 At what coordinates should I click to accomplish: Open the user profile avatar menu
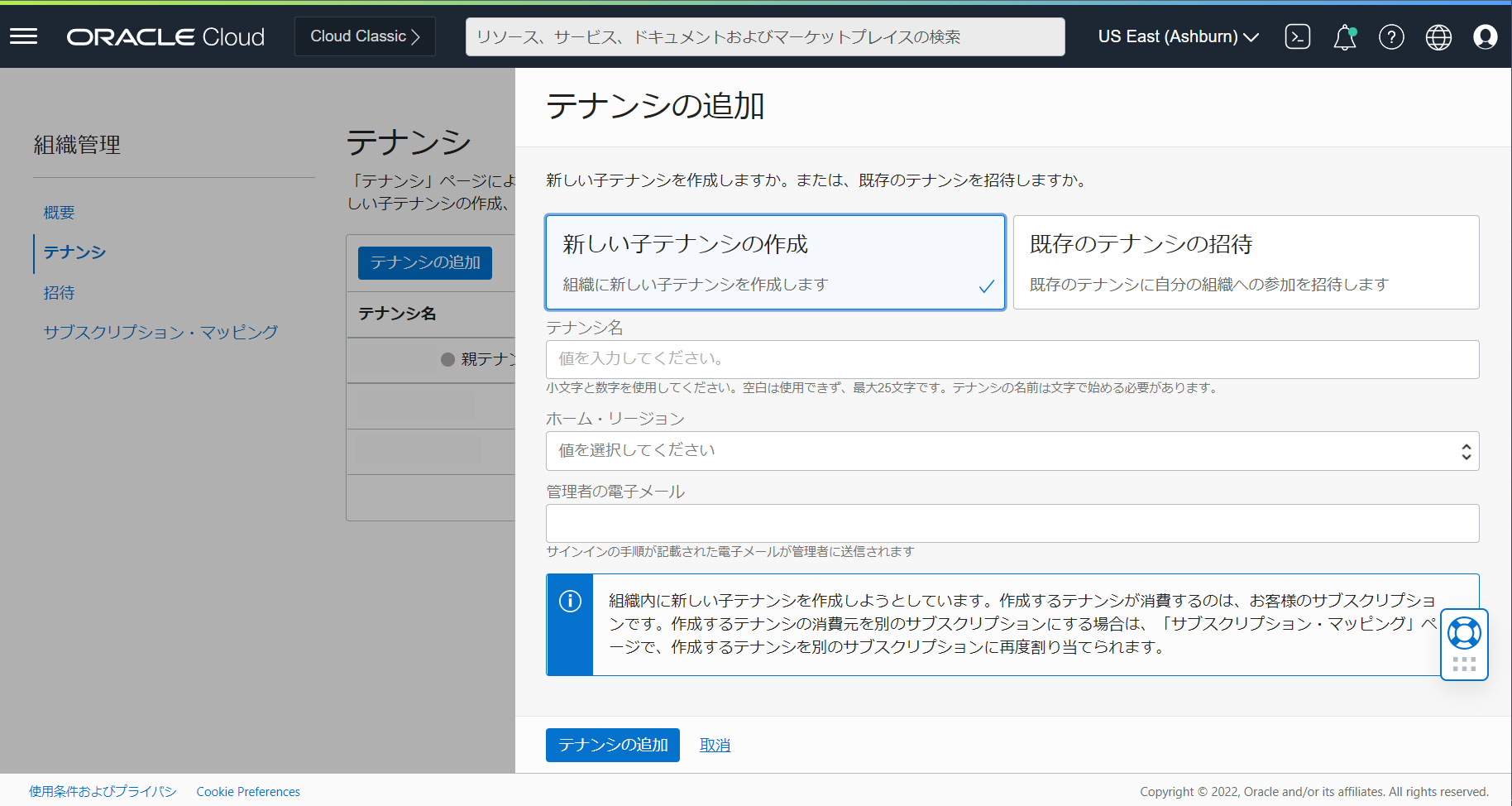coord(1486,37)
